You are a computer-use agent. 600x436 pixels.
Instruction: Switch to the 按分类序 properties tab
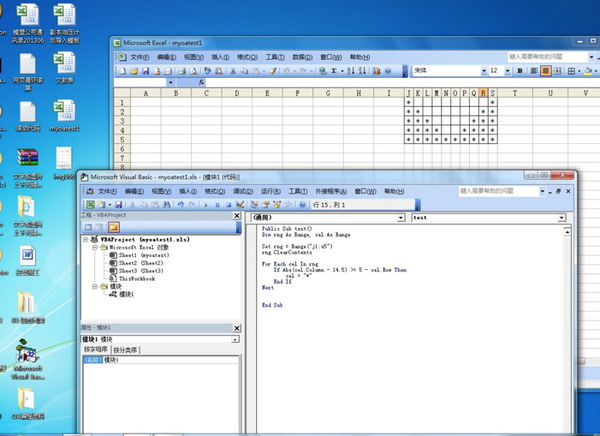[126, 350]
